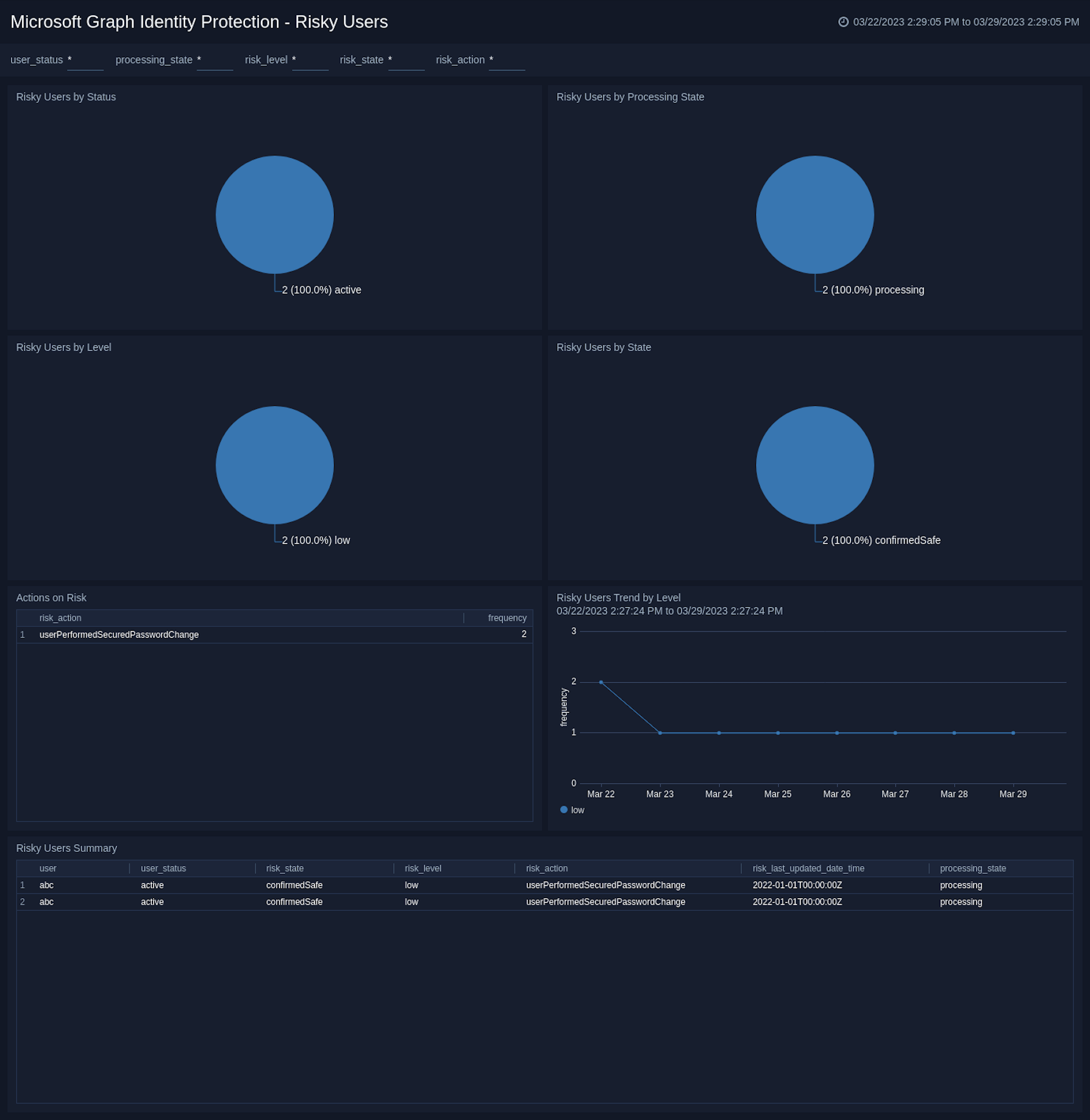This screenshot has height=1120, width=1090.
Task: Click the Risky Users Summary panel title
Action: click(x=66, y=848)
